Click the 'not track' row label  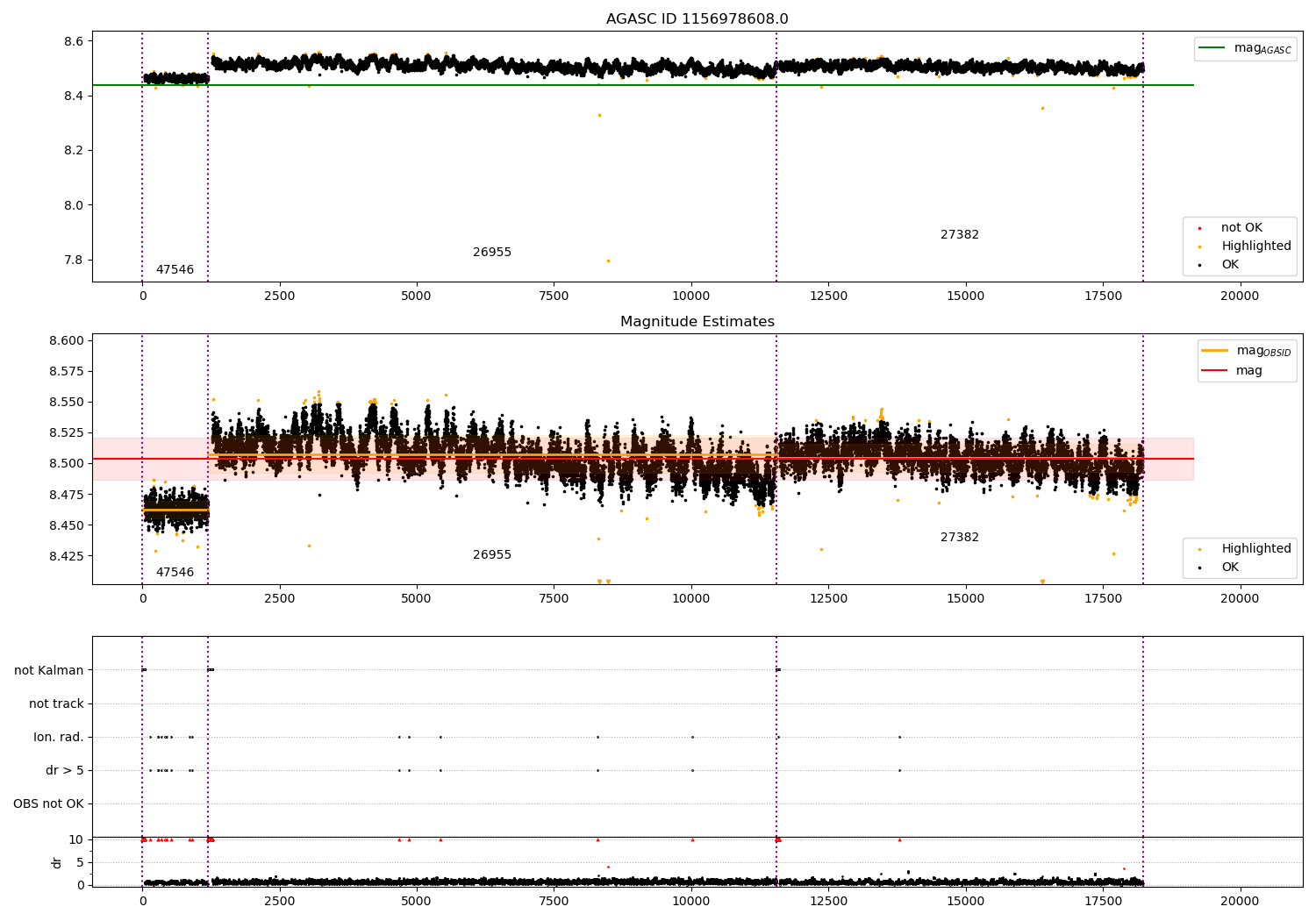[x=56, y=704]
